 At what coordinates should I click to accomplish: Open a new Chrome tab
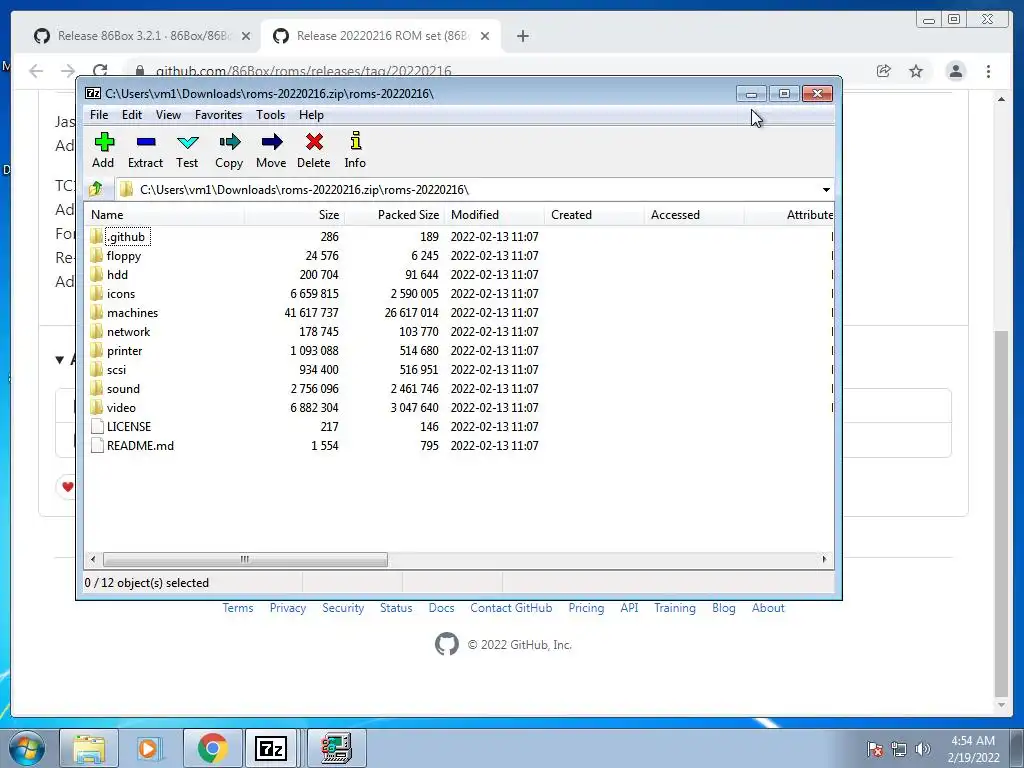click(x=522, y=36)
